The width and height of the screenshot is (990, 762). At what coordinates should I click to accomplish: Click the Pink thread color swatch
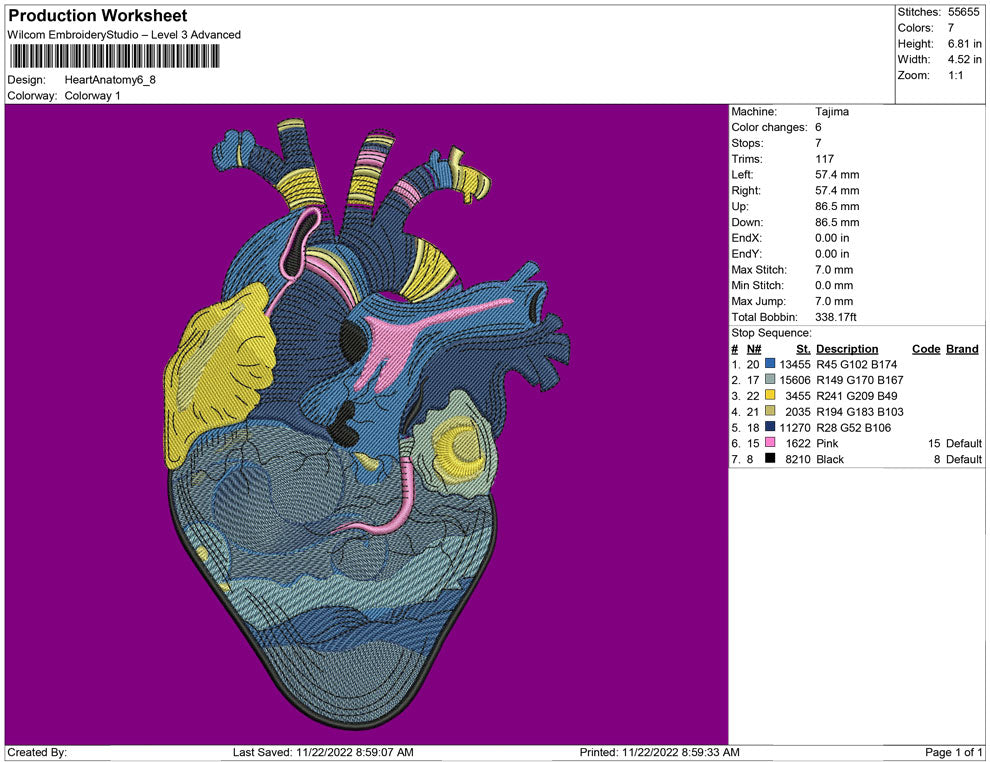pyautogui.click(x=770, y=443)
